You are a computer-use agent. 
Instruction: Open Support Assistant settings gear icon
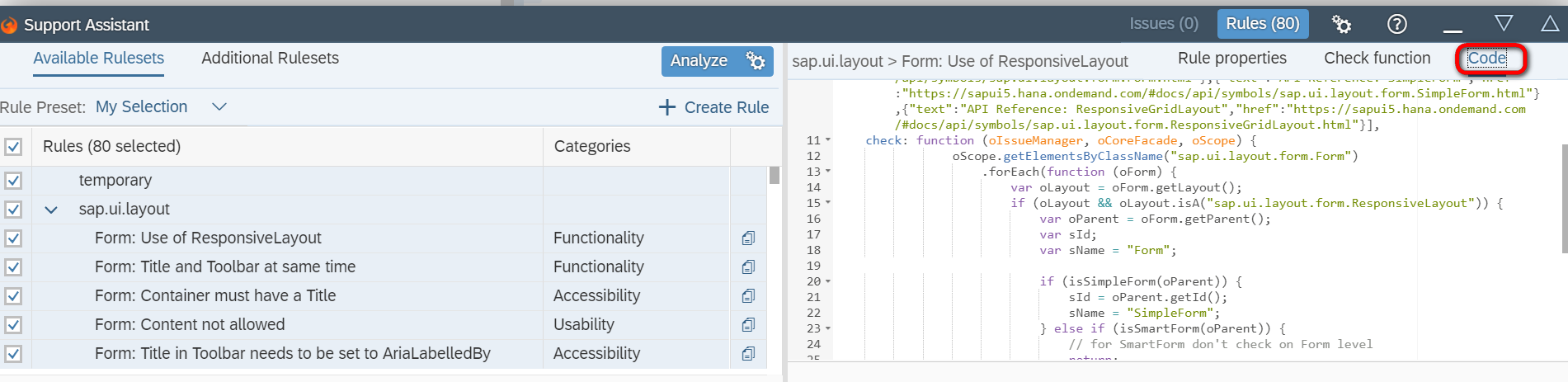pos(1341,24)
